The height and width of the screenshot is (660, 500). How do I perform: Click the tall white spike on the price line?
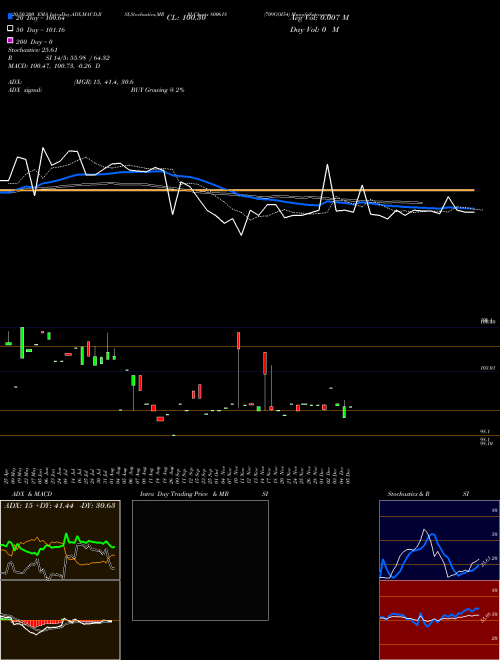[328, 185]
